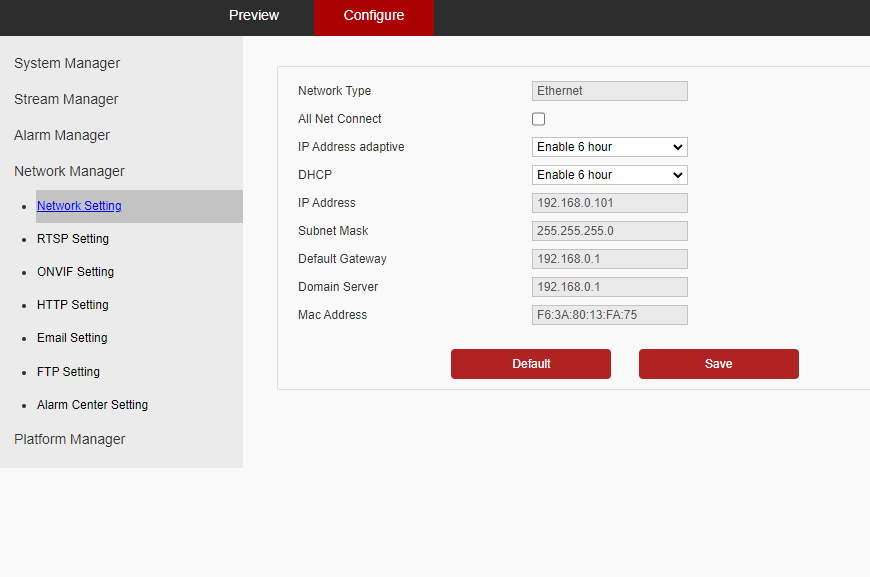
Task: Click the IP Address field
Action: tap(610, 203)
